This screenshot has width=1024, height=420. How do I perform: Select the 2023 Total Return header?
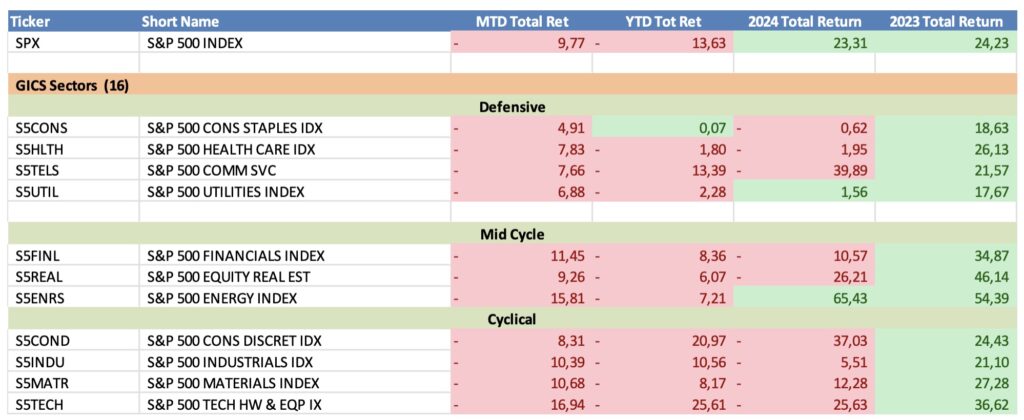(x=946, y=21)
